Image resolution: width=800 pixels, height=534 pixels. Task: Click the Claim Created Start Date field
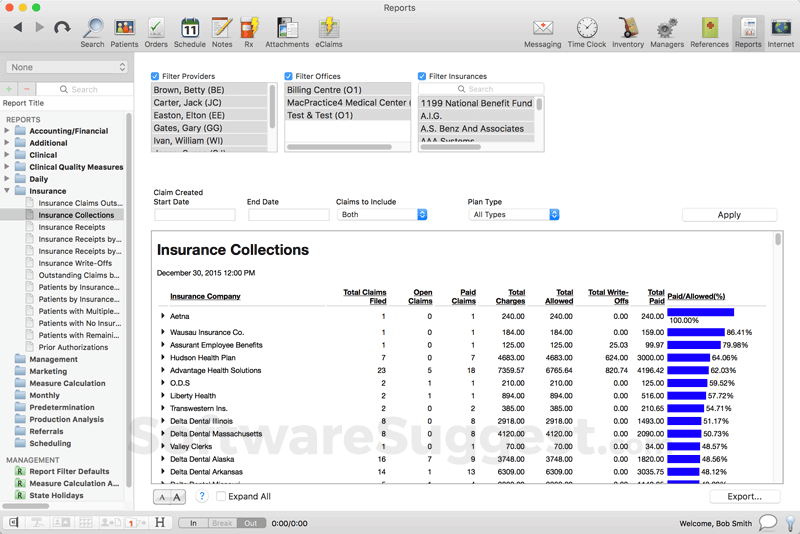(x=194, y=215)
